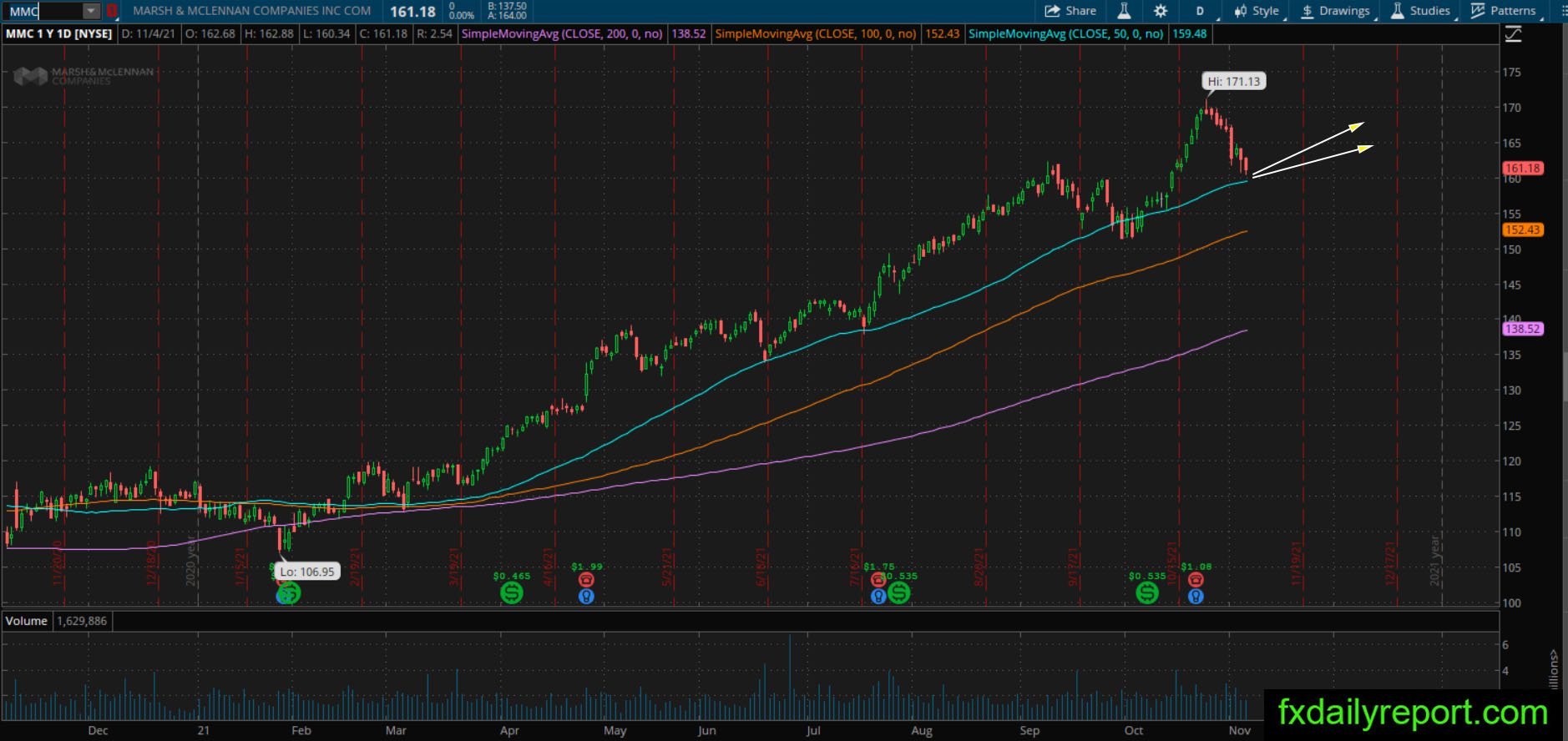Click the 1,629,886 volume value
Image resolution: width=1568 pixels, height=741 pixels.
coord(83,621)
